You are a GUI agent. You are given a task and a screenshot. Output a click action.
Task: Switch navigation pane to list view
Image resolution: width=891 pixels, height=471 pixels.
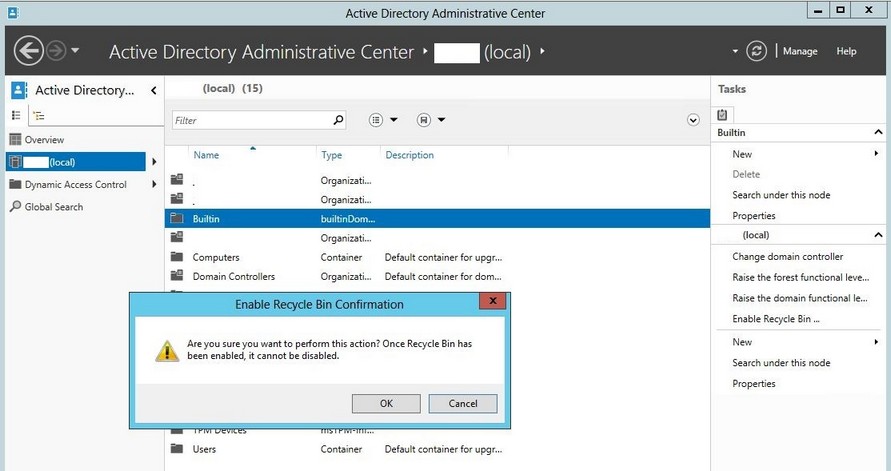[x=16, y=115]
